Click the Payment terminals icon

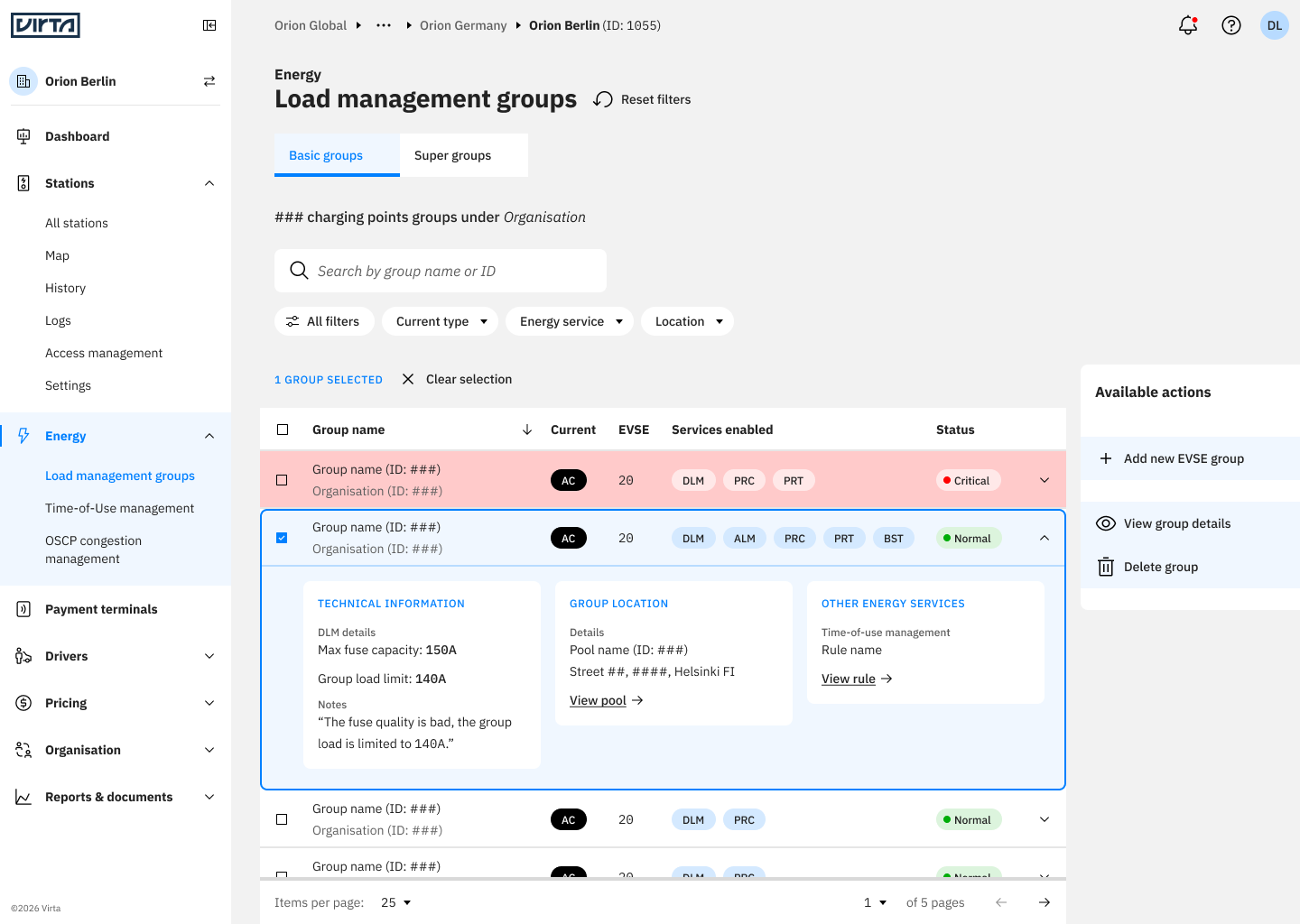point(23,609)
